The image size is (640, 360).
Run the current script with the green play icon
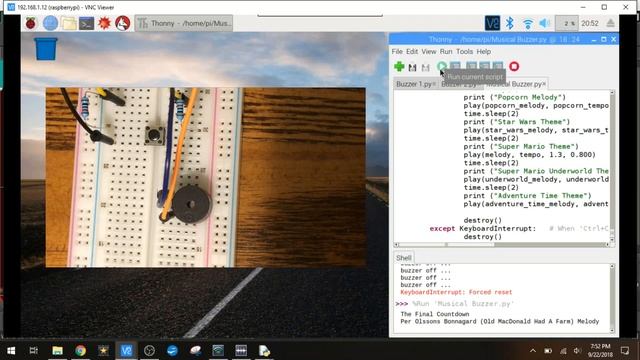(442, 66)
